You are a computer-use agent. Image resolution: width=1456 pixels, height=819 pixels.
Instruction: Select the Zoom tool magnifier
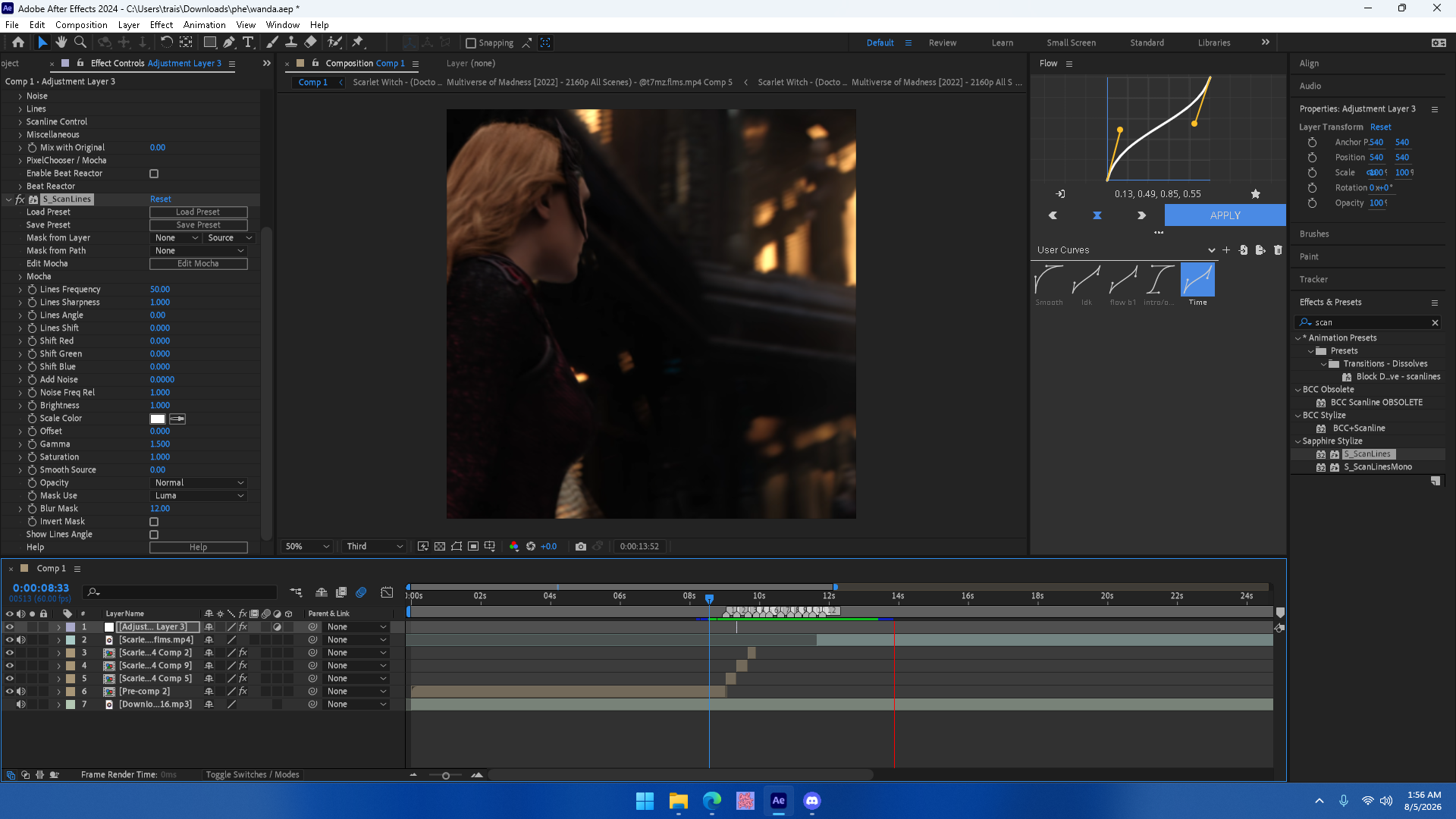(x=80, y=42)
